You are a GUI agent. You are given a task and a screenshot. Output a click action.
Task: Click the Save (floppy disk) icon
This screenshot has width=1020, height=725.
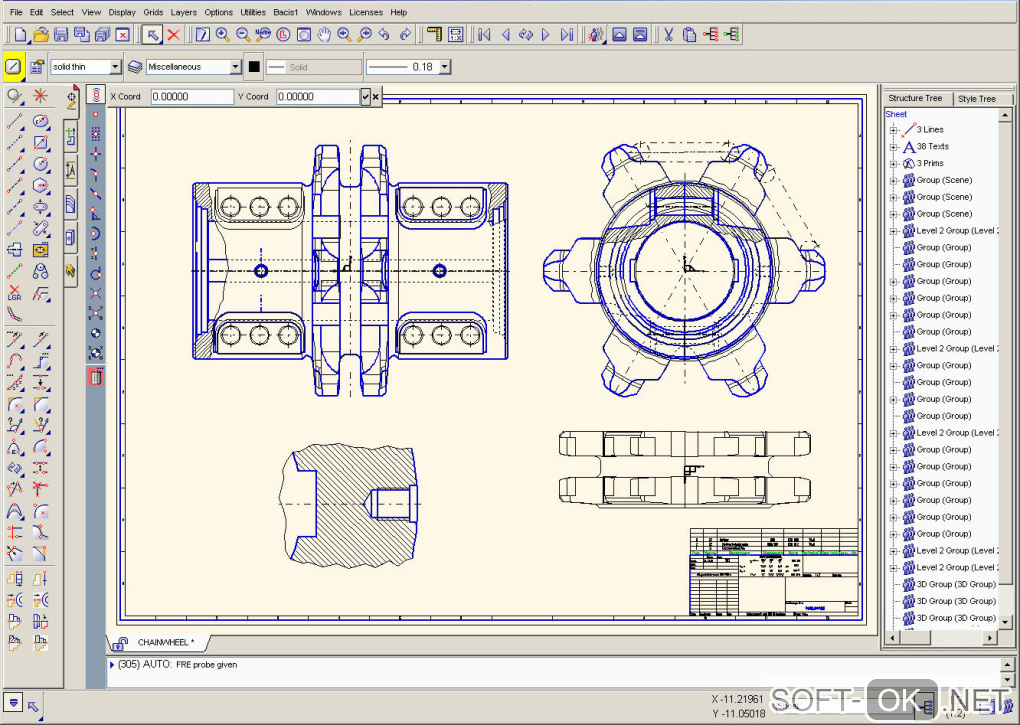click(60, 35)
